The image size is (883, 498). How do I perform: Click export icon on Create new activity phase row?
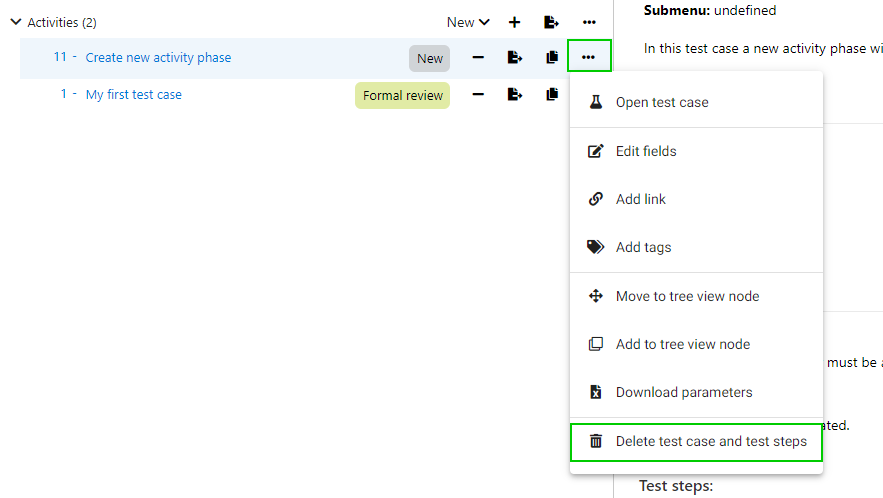coord(515,58)
